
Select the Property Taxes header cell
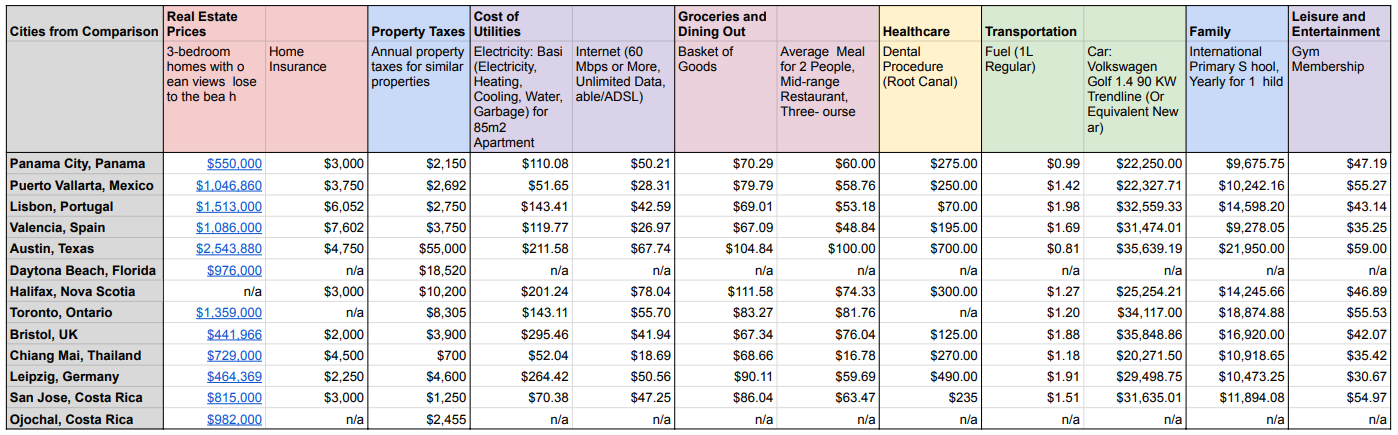[418, 24]
